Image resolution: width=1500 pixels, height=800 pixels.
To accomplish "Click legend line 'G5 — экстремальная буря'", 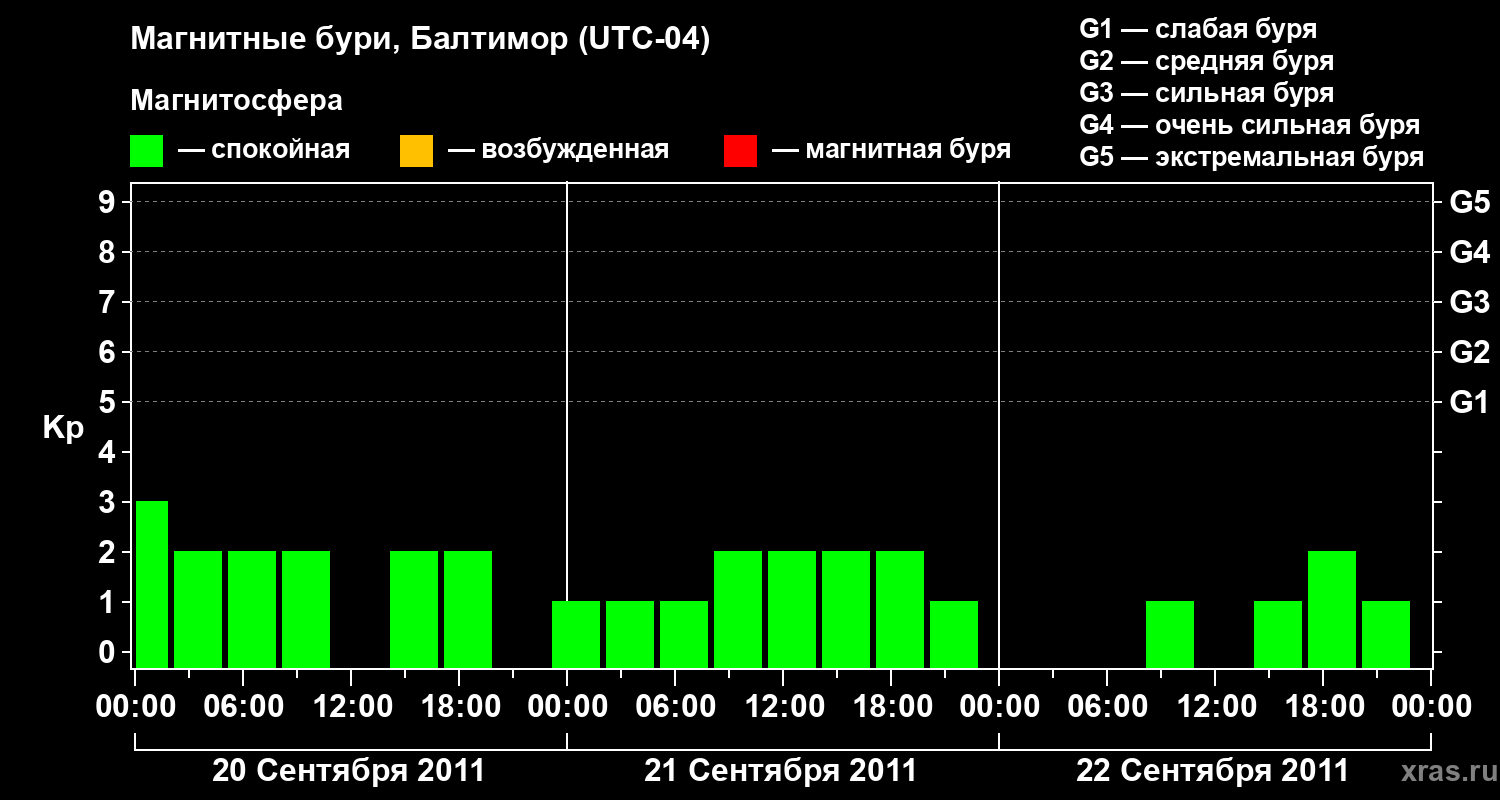I will (1252, 157).
